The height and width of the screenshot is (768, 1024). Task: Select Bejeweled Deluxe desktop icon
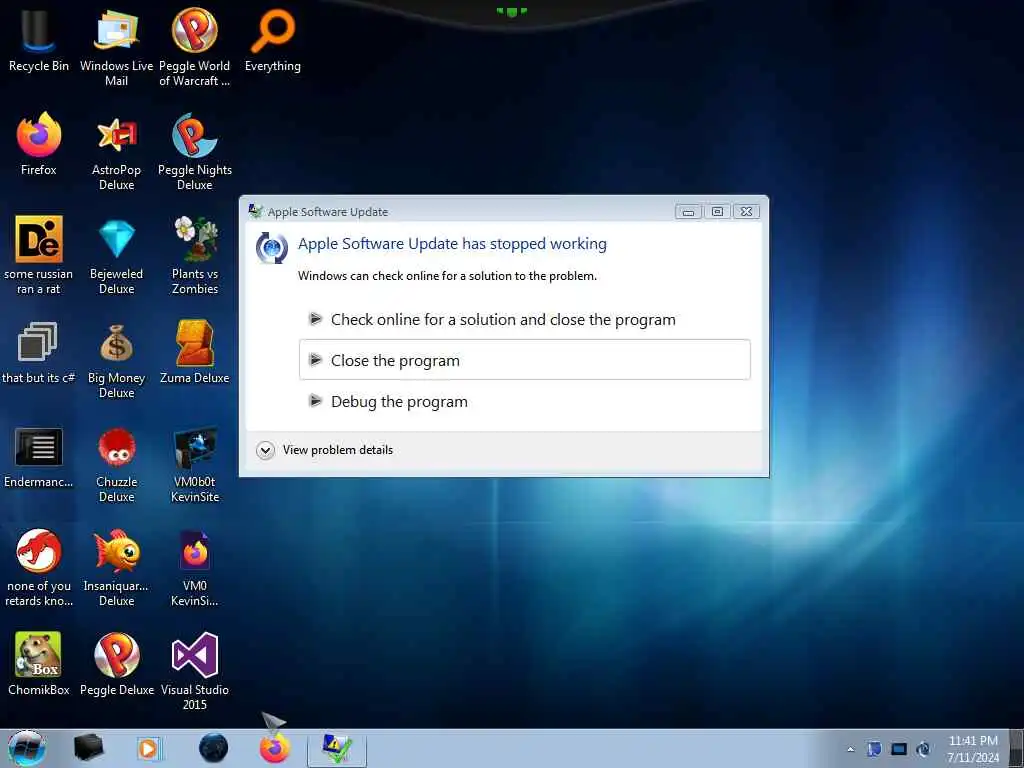point(116,255)
